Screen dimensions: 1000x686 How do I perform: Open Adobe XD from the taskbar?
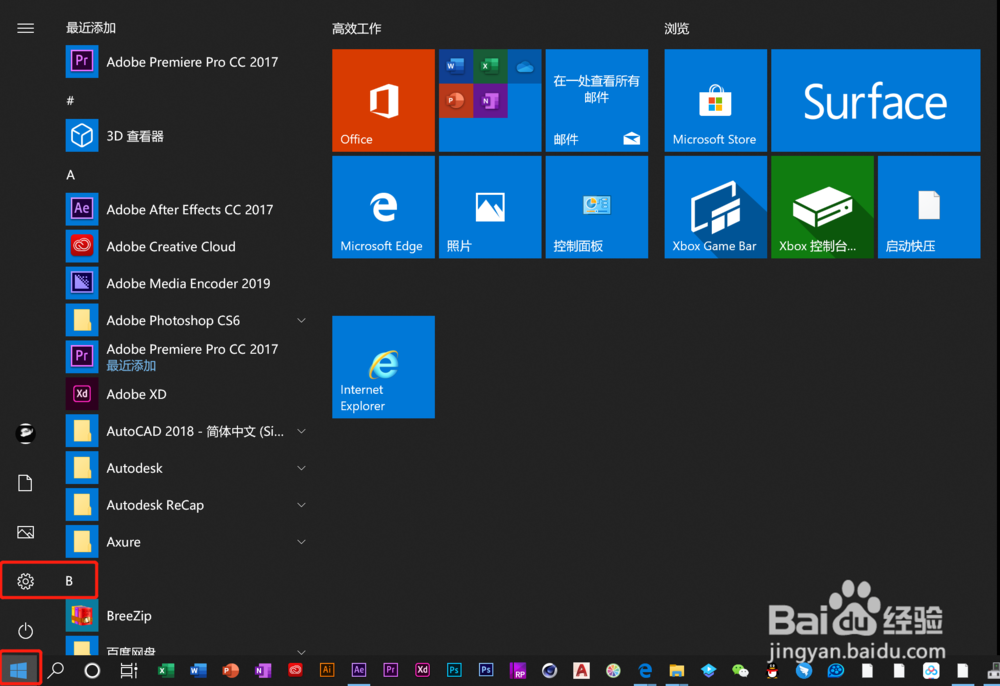coord(422,670)
